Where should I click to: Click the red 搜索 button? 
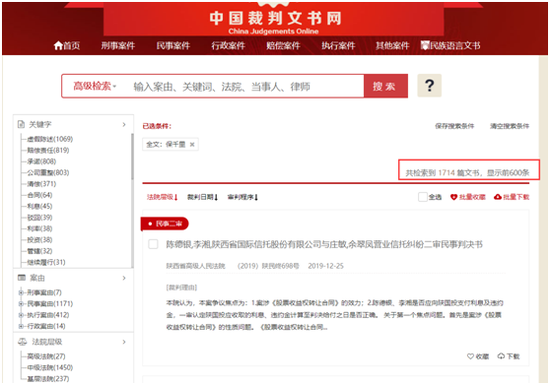click(x=385, y=86)
